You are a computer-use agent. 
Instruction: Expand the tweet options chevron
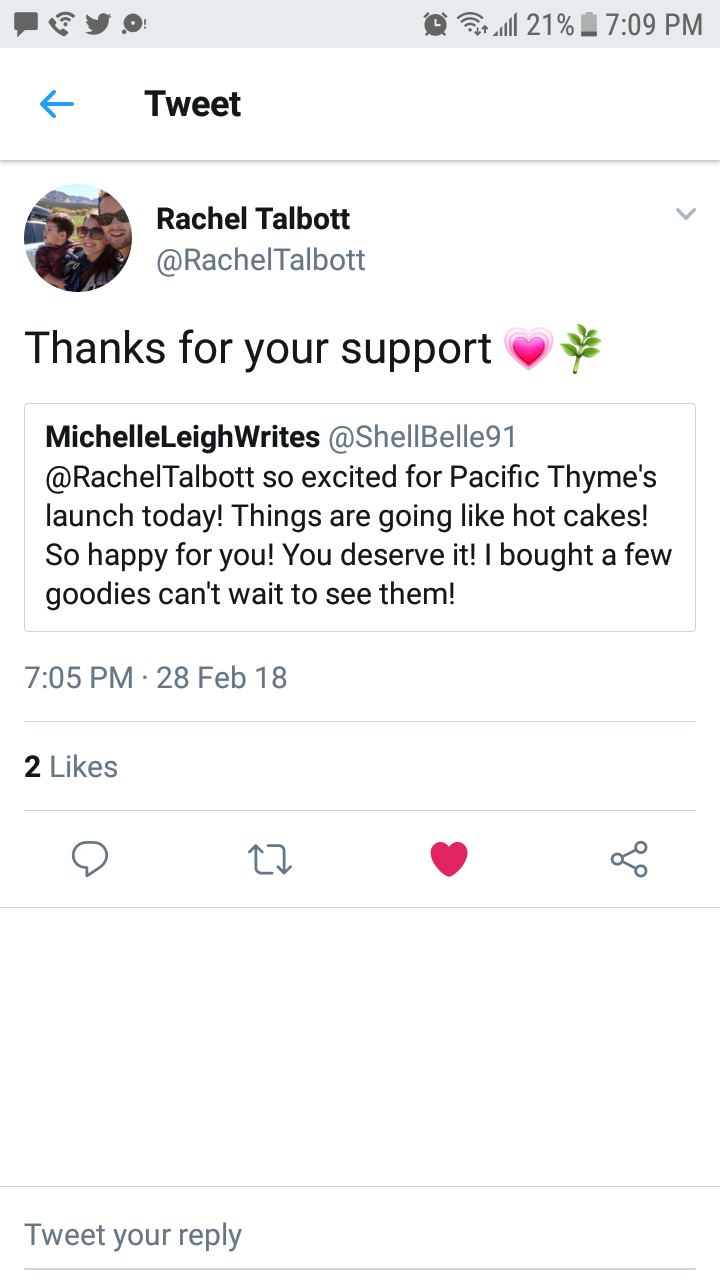(685, 214)
